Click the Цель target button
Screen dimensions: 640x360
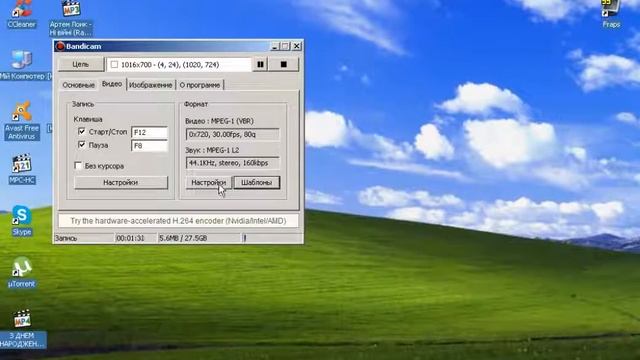coord(80,64)
